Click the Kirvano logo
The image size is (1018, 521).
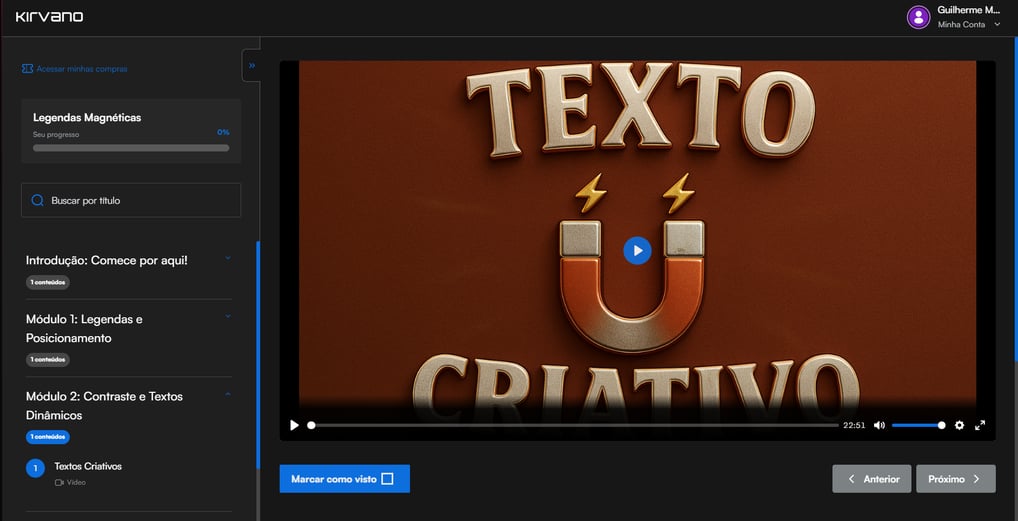(x=49, y=17)
